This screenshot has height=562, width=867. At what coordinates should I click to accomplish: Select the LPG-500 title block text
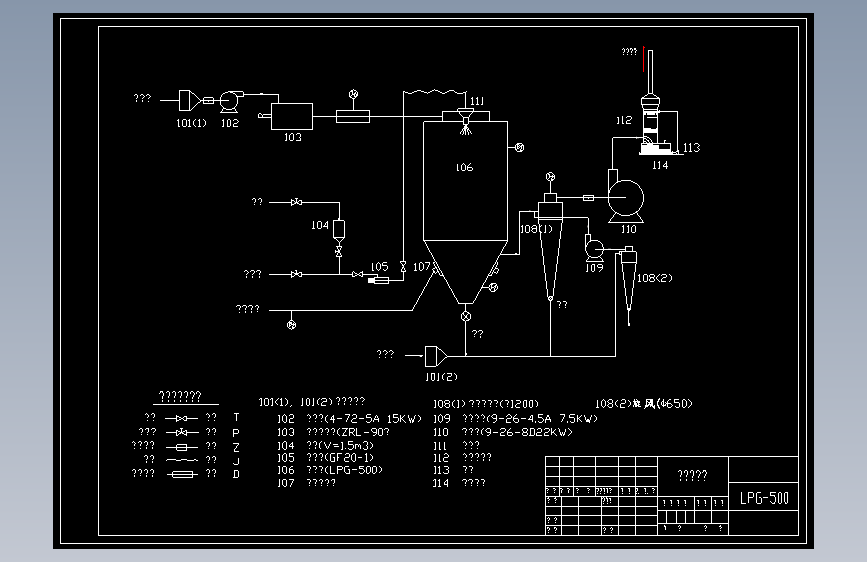pos(764,498)
